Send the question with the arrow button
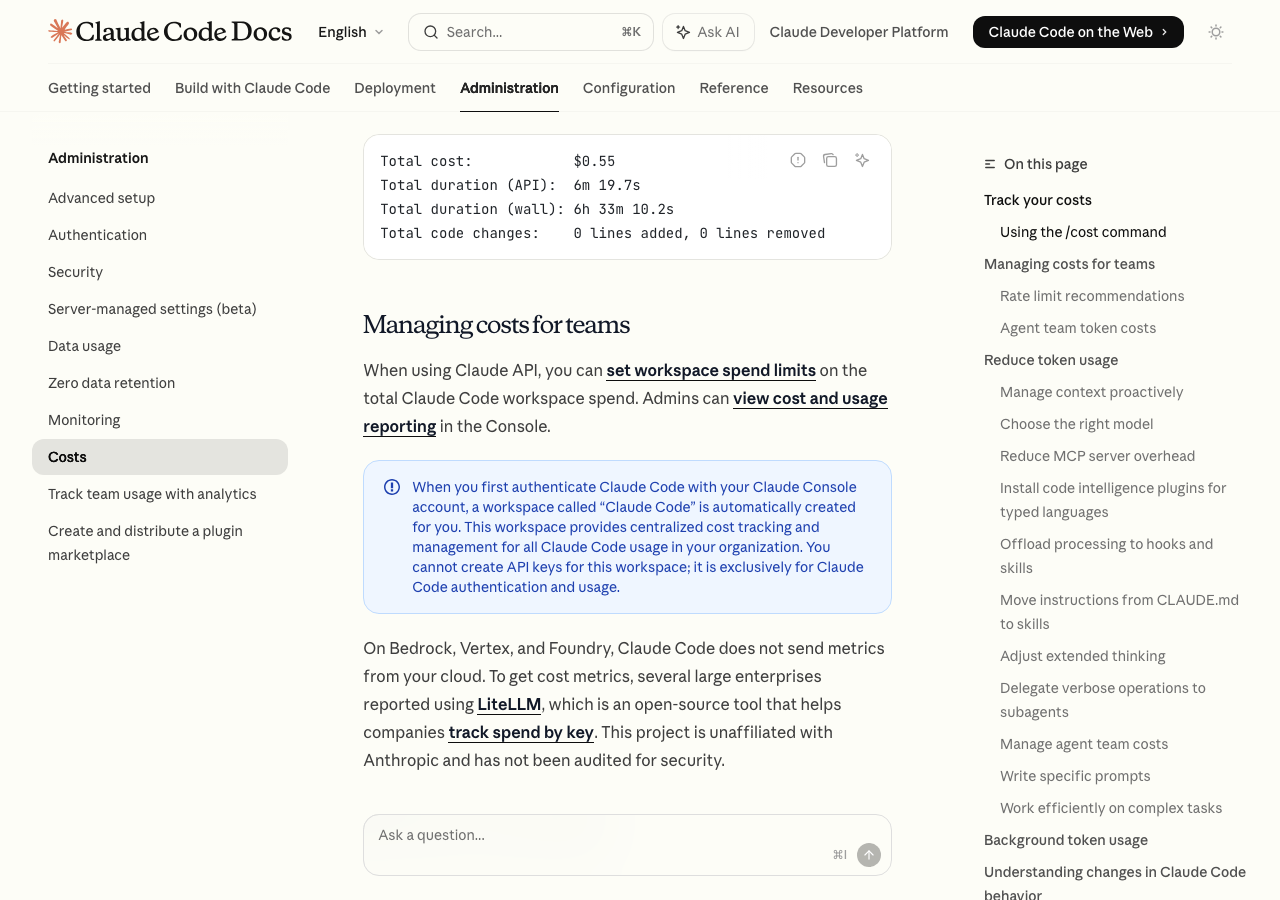 click(x=869, y=855)
